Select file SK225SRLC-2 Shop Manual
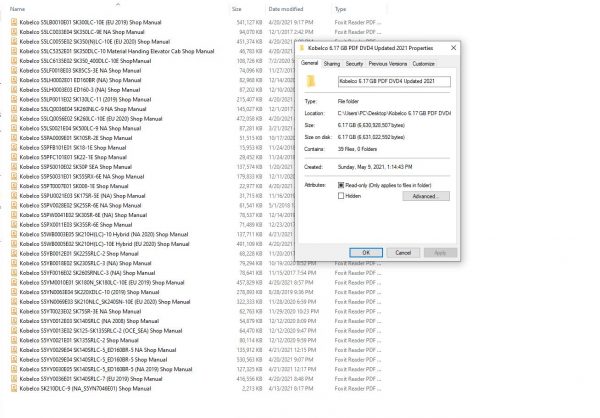 pos(79,253)
